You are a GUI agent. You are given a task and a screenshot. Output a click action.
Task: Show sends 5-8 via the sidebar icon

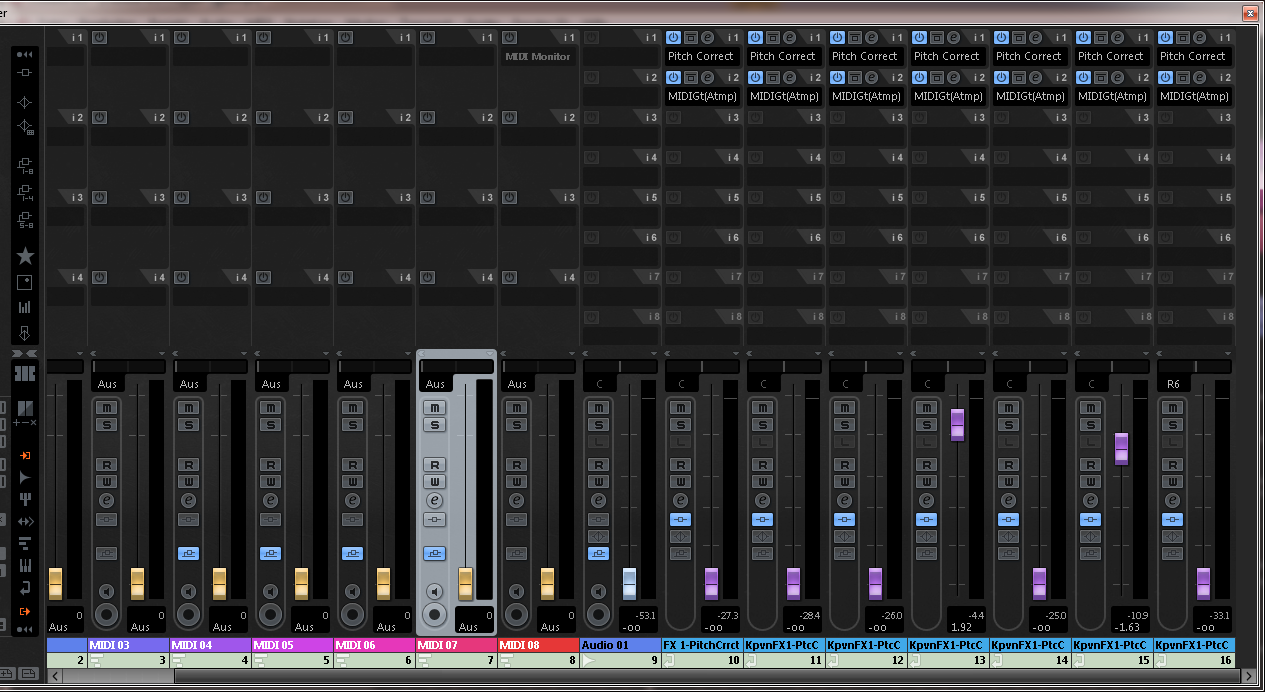[25, 220]
